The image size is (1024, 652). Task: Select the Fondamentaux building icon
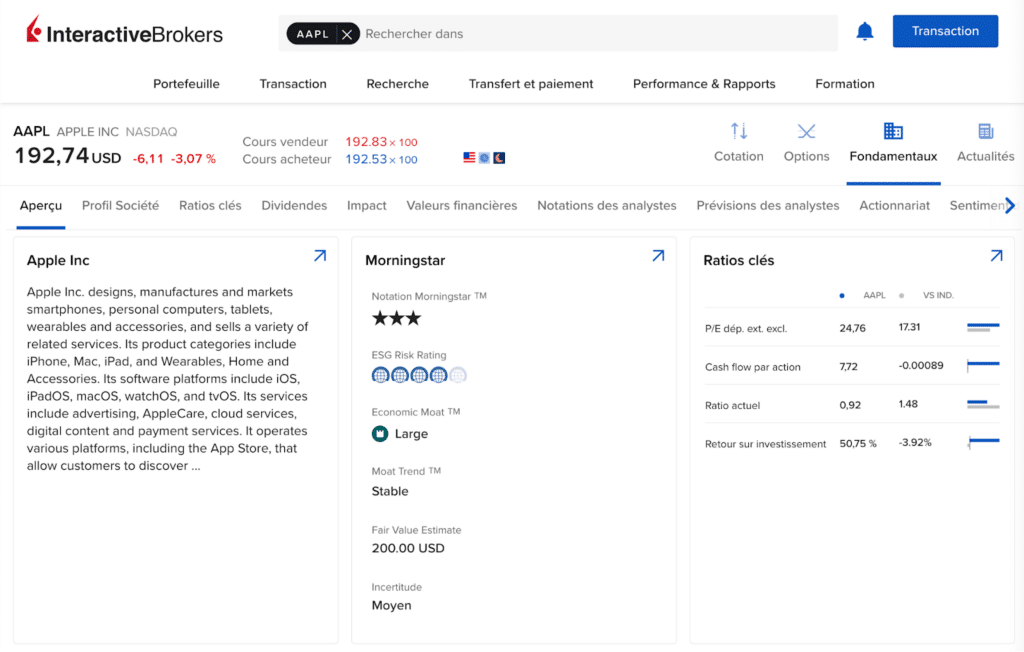pos(893,131)
